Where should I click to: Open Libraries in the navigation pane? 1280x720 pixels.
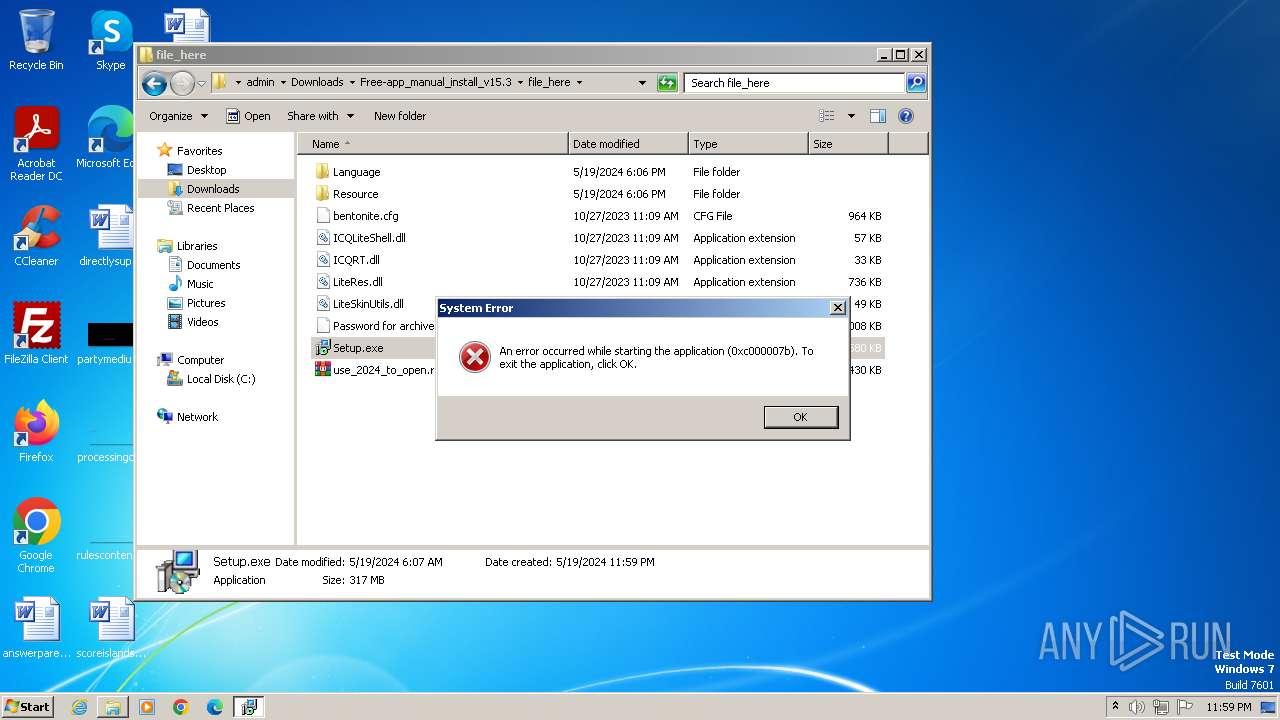click(197, 246)
